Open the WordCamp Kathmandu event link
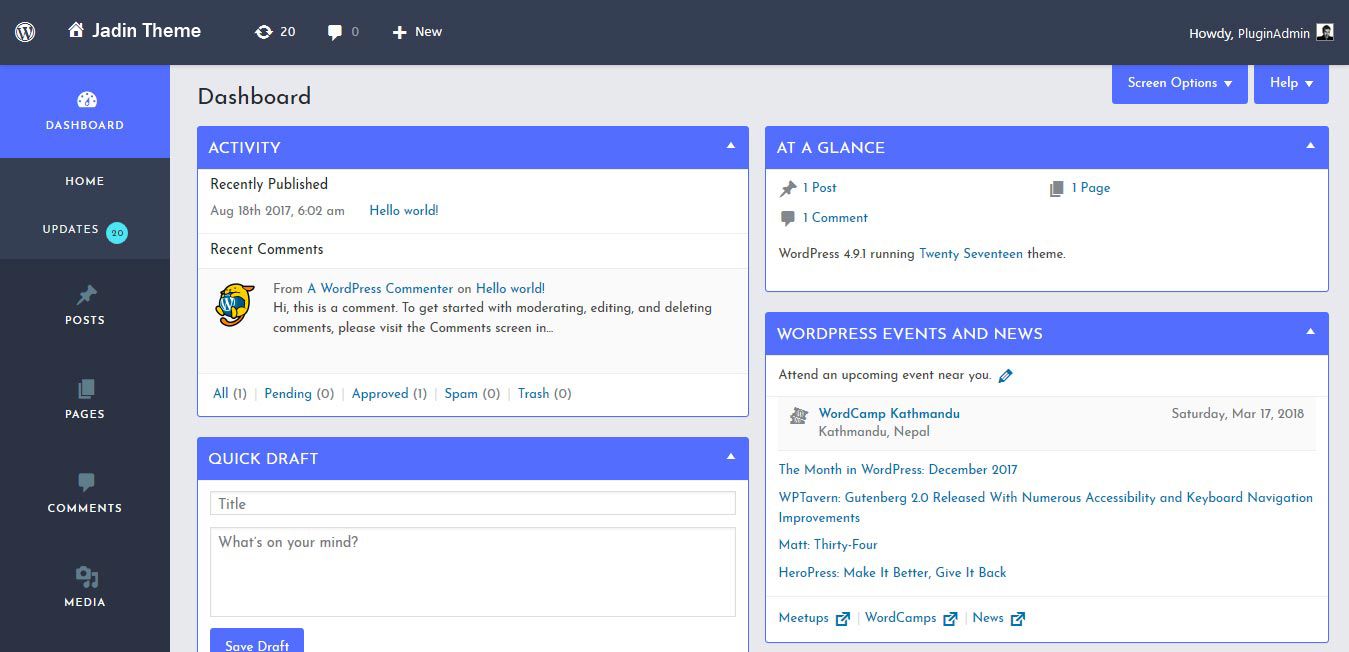The height and width of the screenshot is (652, 1349). pyautogui.click(x=889, y=414)
